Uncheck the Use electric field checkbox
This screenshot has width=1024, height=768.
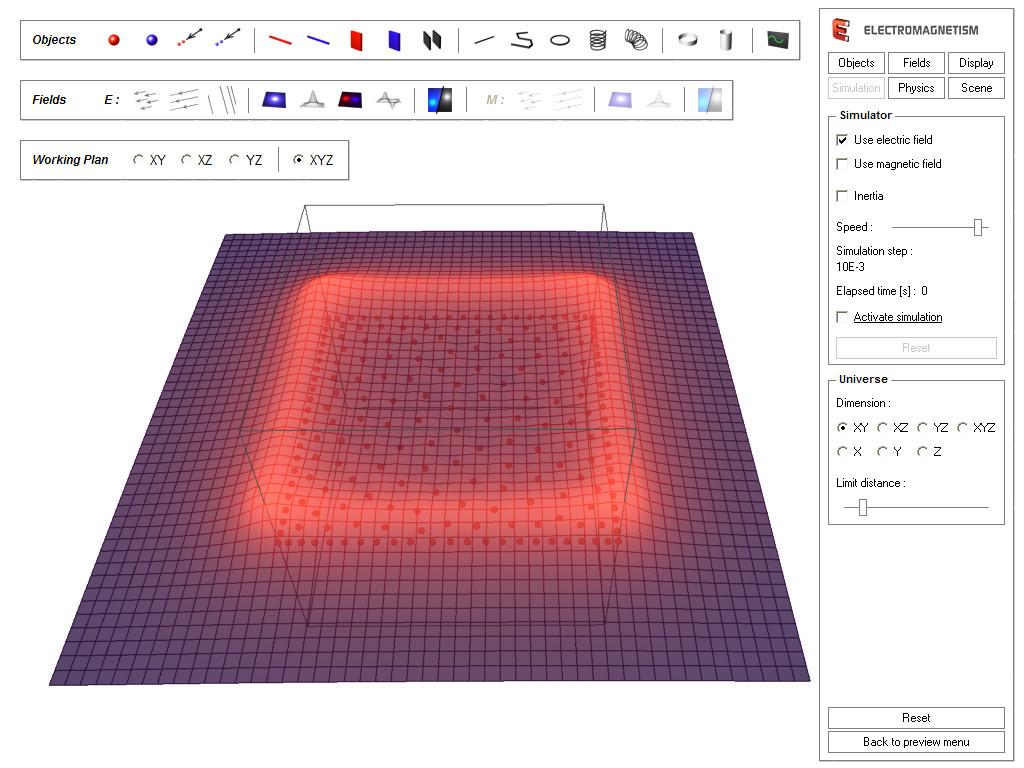(x=842, y=140)
